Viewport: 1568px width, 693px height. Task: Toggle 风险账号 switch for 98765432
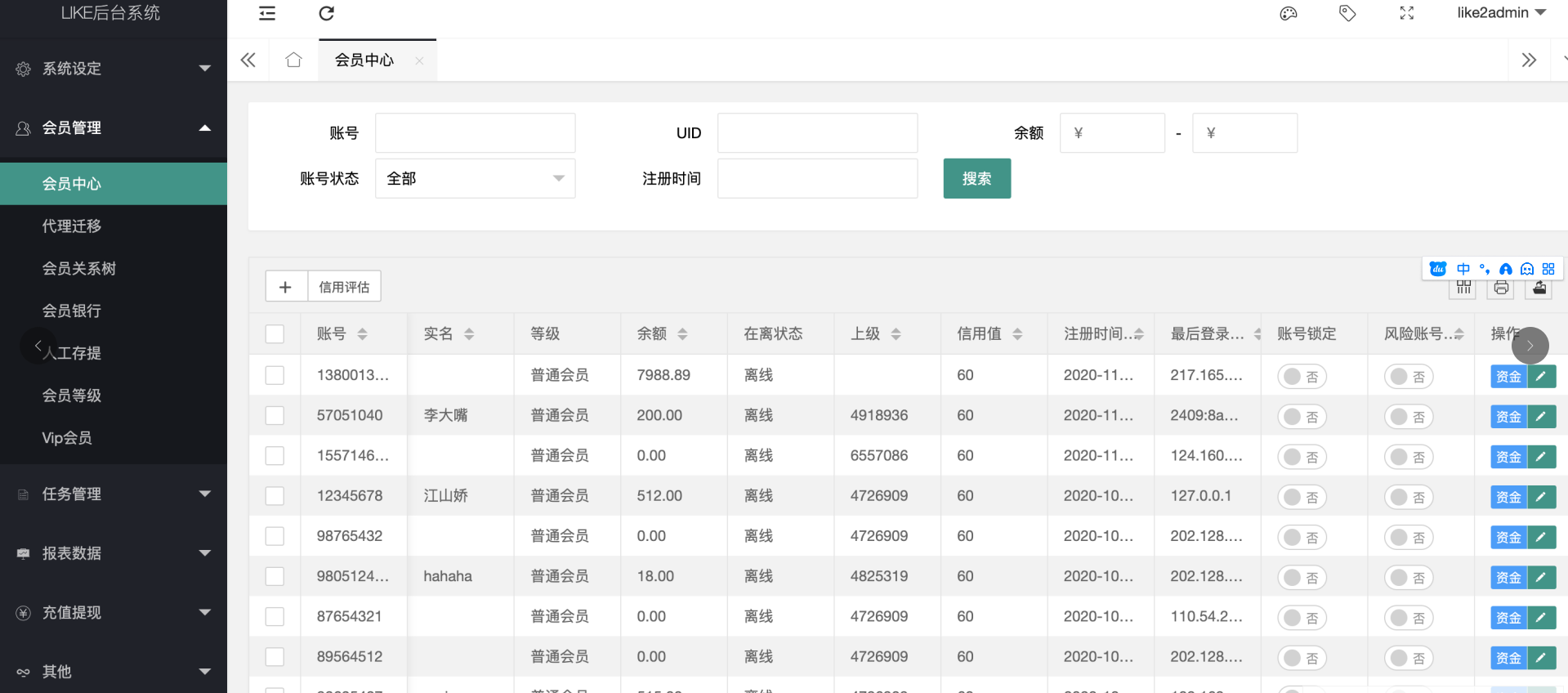pos(1409,538)
